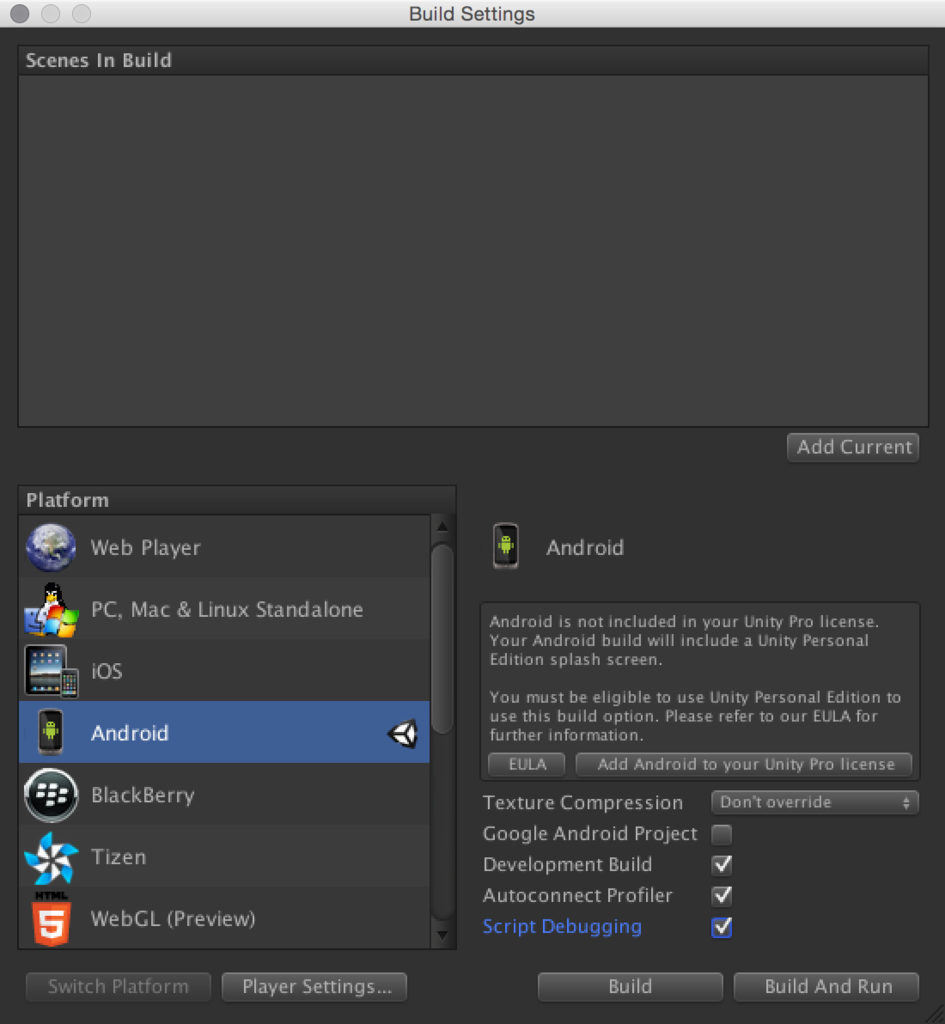Select PC, Mac & Linux Standalone platform
The image size is (945, 1024).
(x=224, y=609)
